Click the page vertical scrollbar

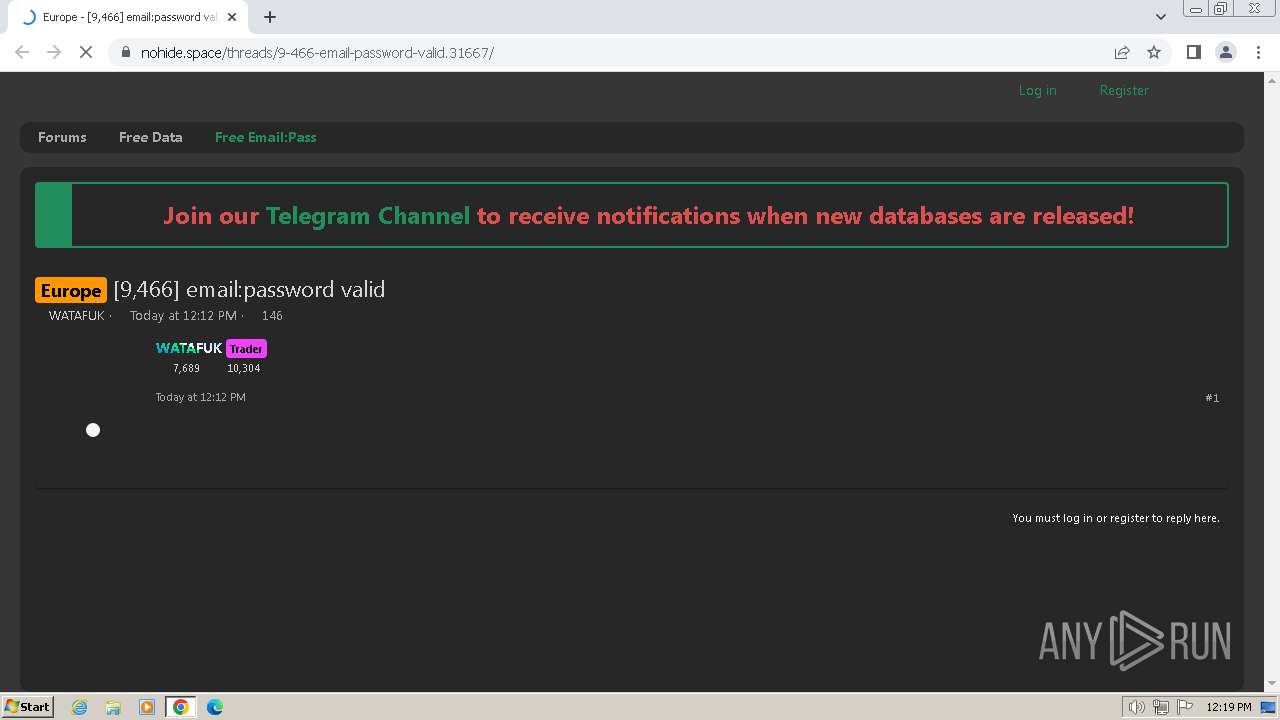(1272, 380)
